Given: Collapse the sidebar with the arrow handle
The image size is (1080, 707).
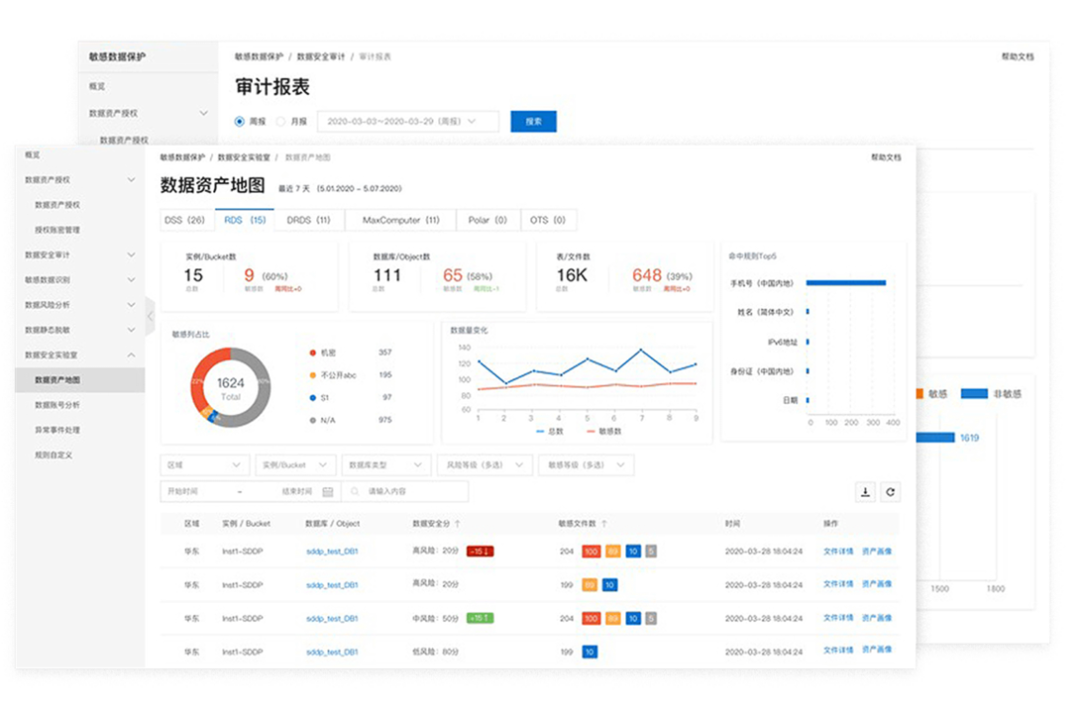Looking at the screenshot, I should click(x=150, y=316).
